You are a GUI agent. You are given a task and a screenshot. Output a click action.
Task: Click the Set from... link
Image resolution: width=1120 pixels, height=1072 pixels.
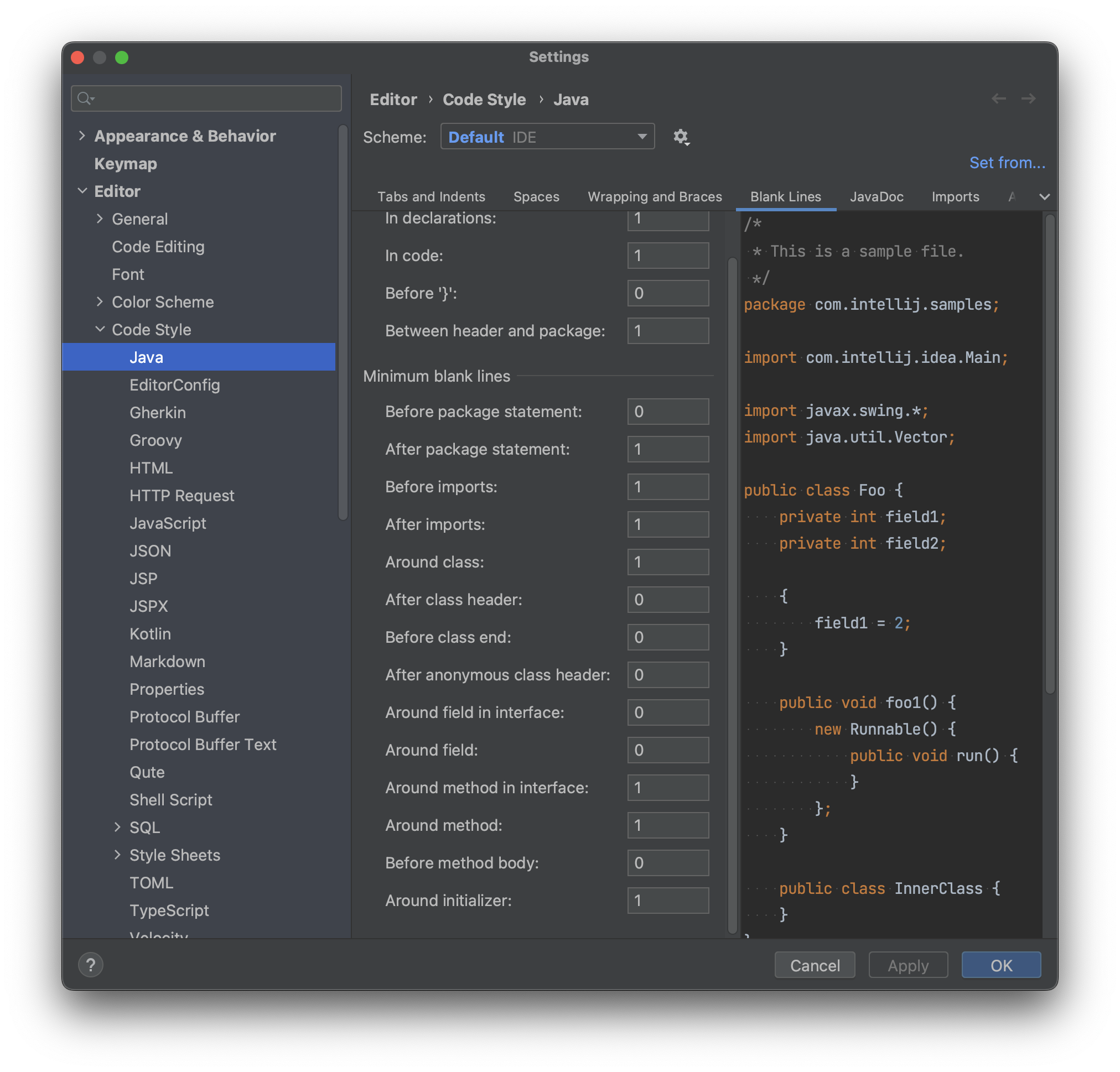tap(1007, 163)
